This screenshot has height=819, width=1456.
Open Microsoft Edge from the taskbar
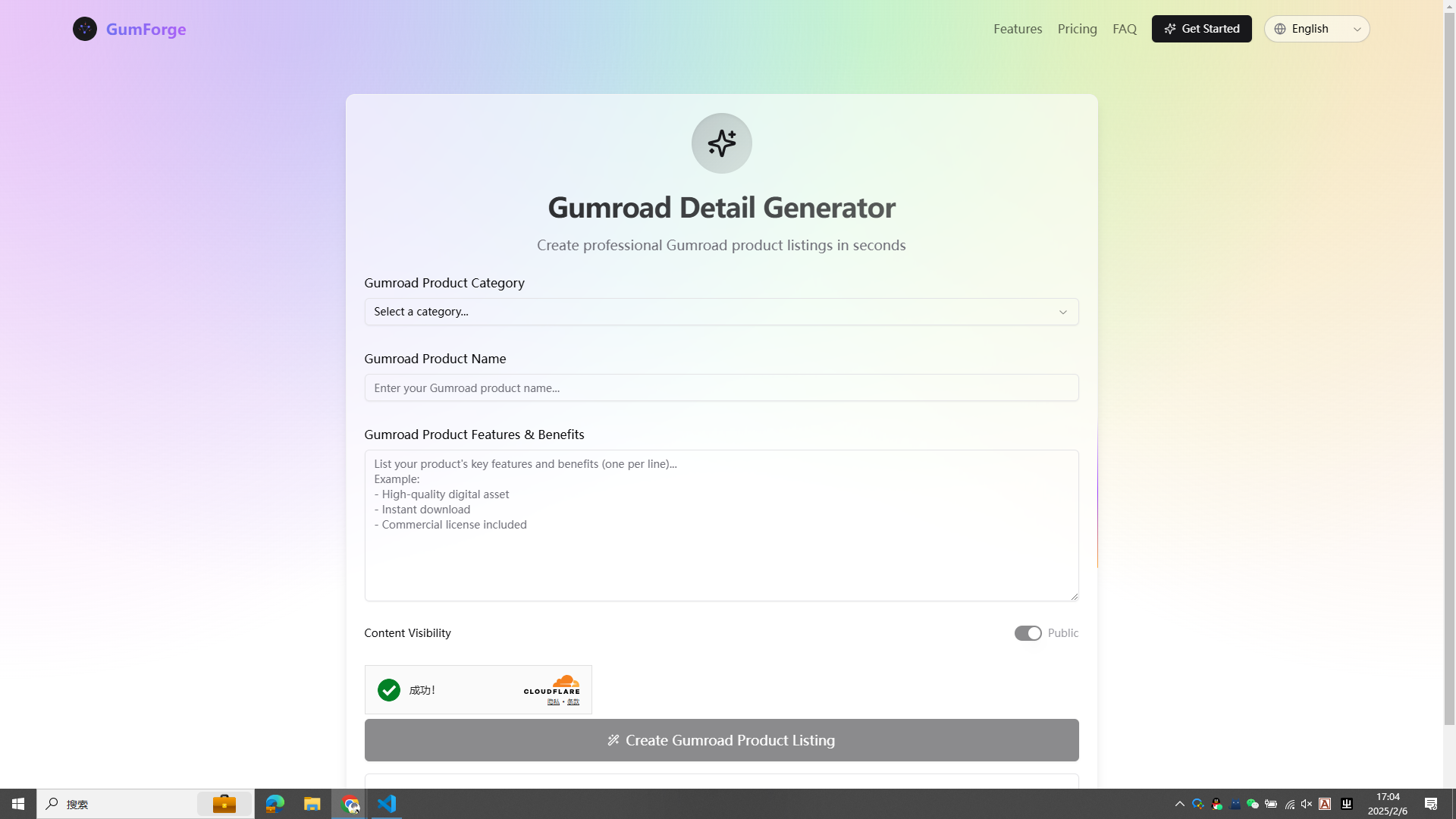coord(275,804)
